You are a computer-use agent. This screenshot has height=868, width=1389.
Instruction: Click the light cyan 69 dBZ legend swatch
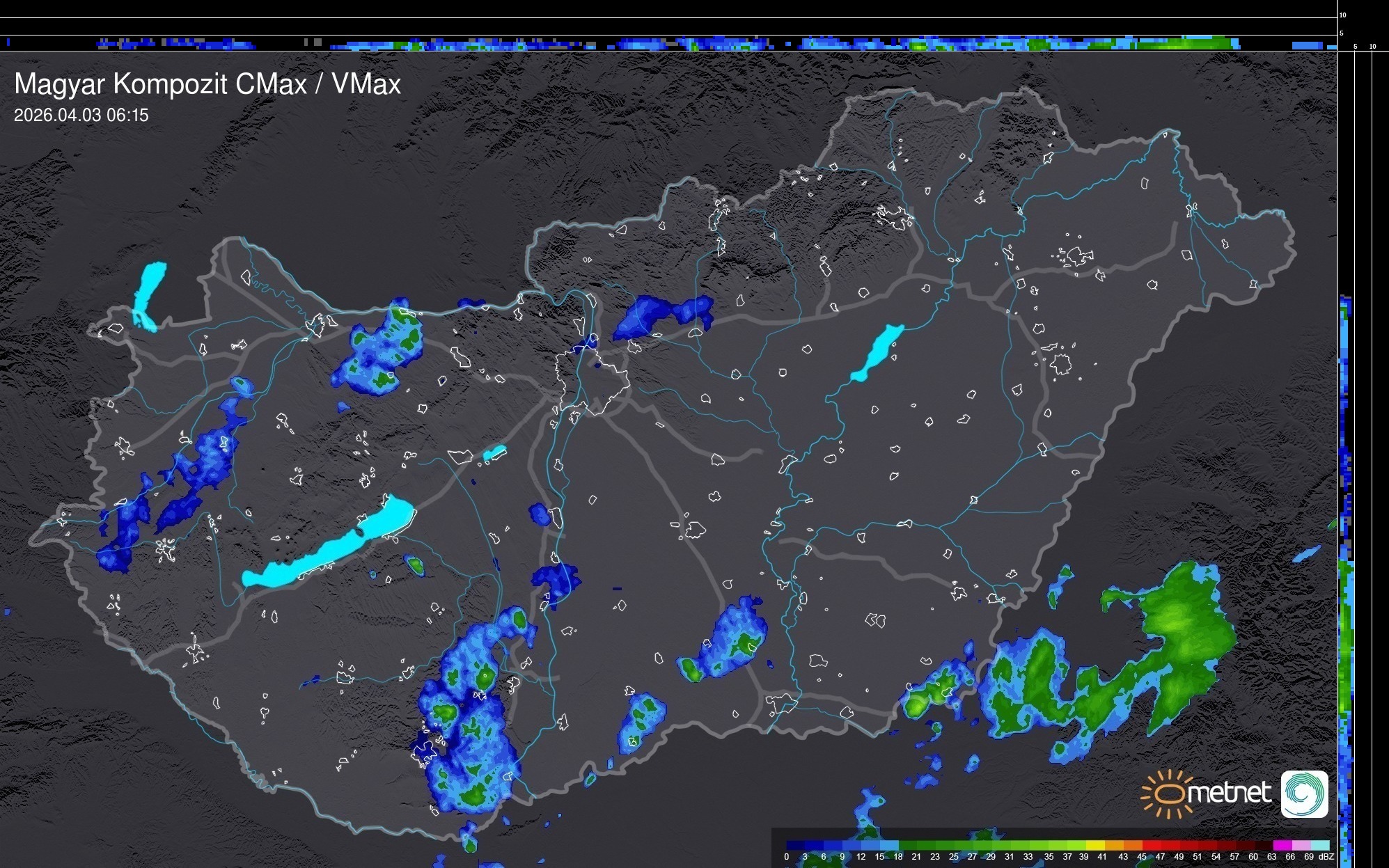[x=1320, y=845]
